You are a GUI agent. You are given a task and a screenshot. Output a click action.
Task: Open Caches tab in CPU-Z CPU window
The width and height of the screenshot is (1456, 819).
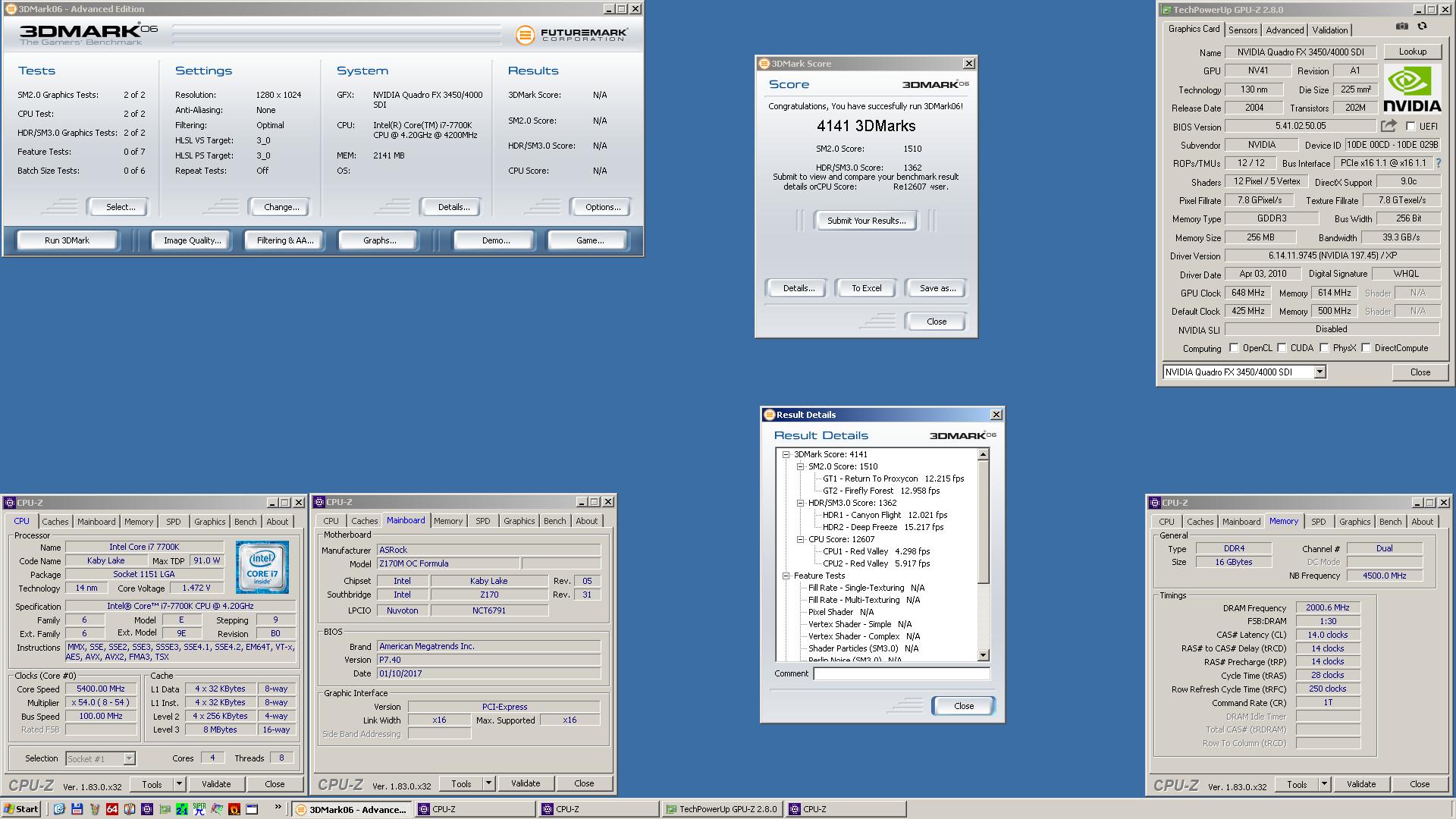[x=55, y=522]
